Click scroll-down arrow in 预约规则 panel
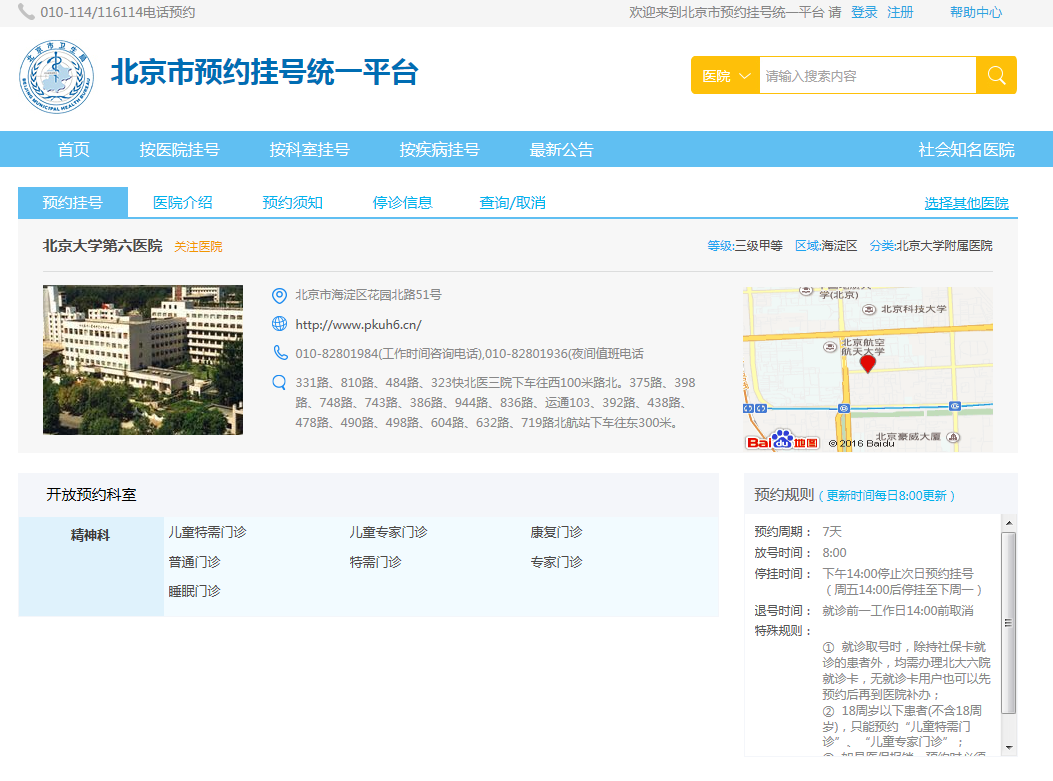 [1009, 747]
